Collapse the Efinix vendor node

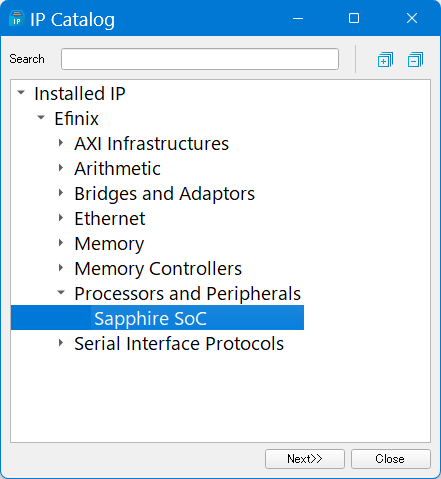tap(41, 117)
